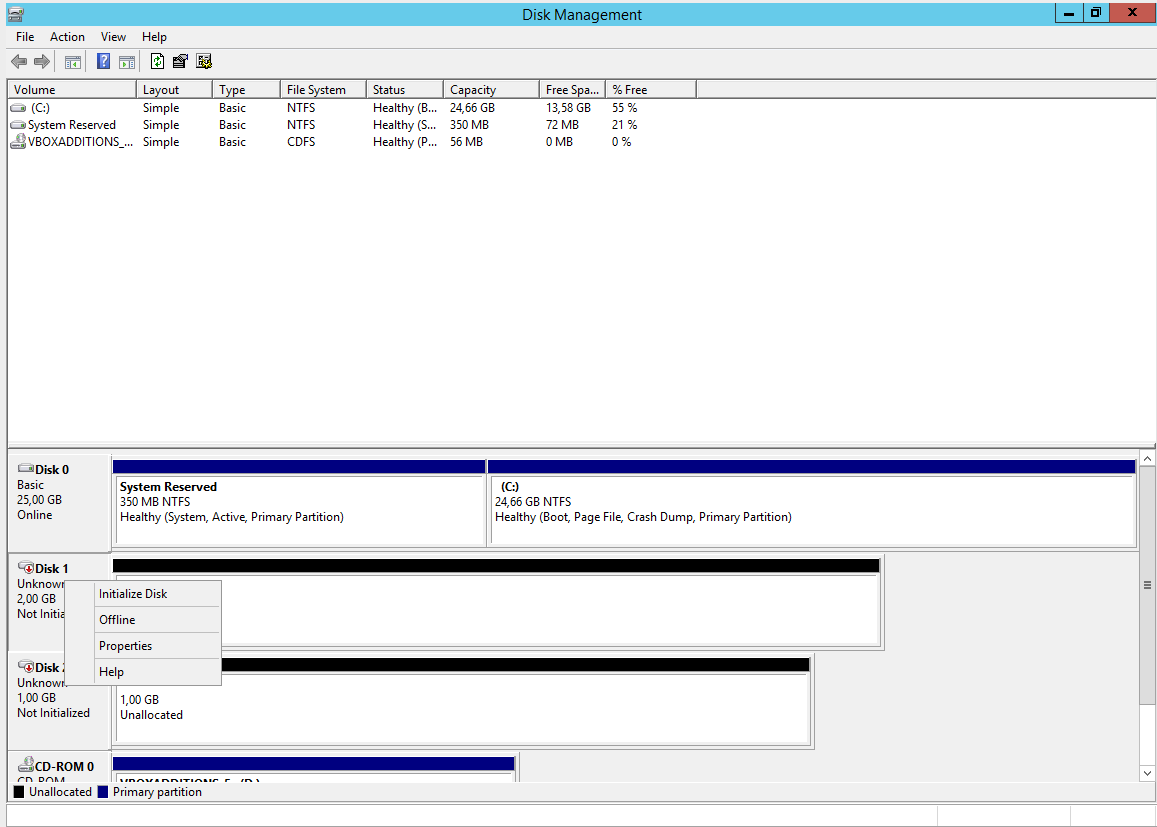Image resolution: width=1157 pixels, height=827 pixels.
Task: Open the Action menu
Action: 67,37
